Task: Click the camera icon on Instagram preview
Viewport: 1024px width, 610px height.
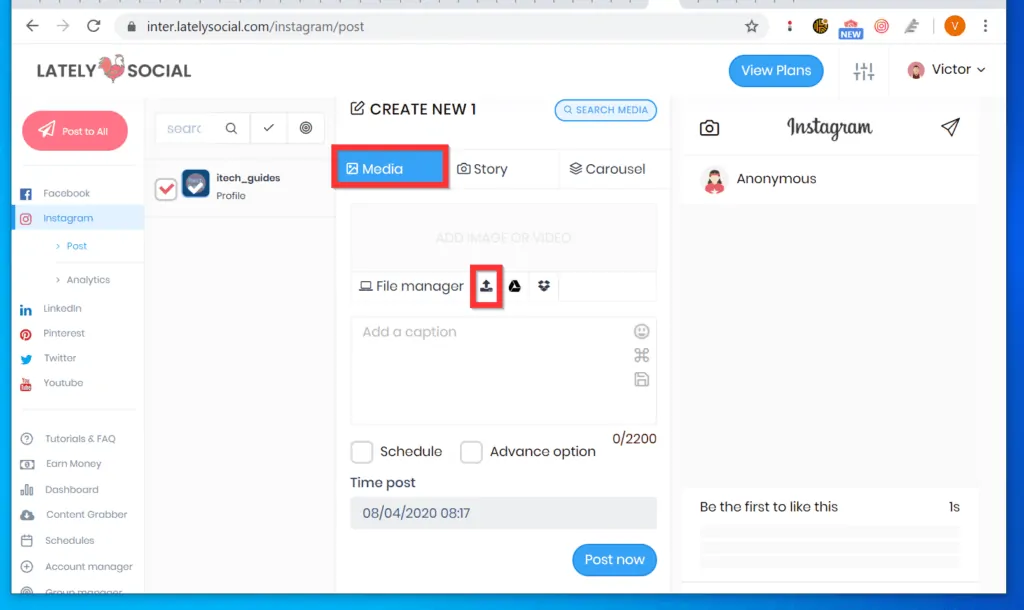Action: click(x=710, y=128)
